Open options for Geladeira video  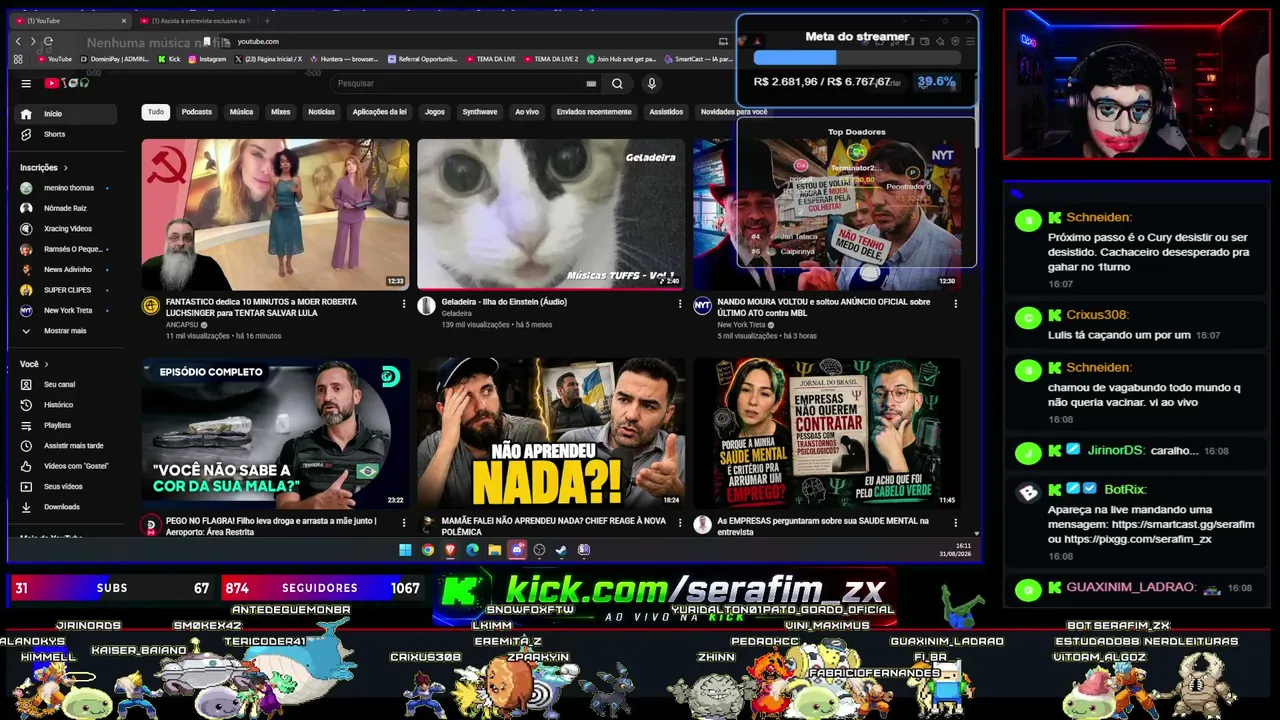(x=680, y=303)
